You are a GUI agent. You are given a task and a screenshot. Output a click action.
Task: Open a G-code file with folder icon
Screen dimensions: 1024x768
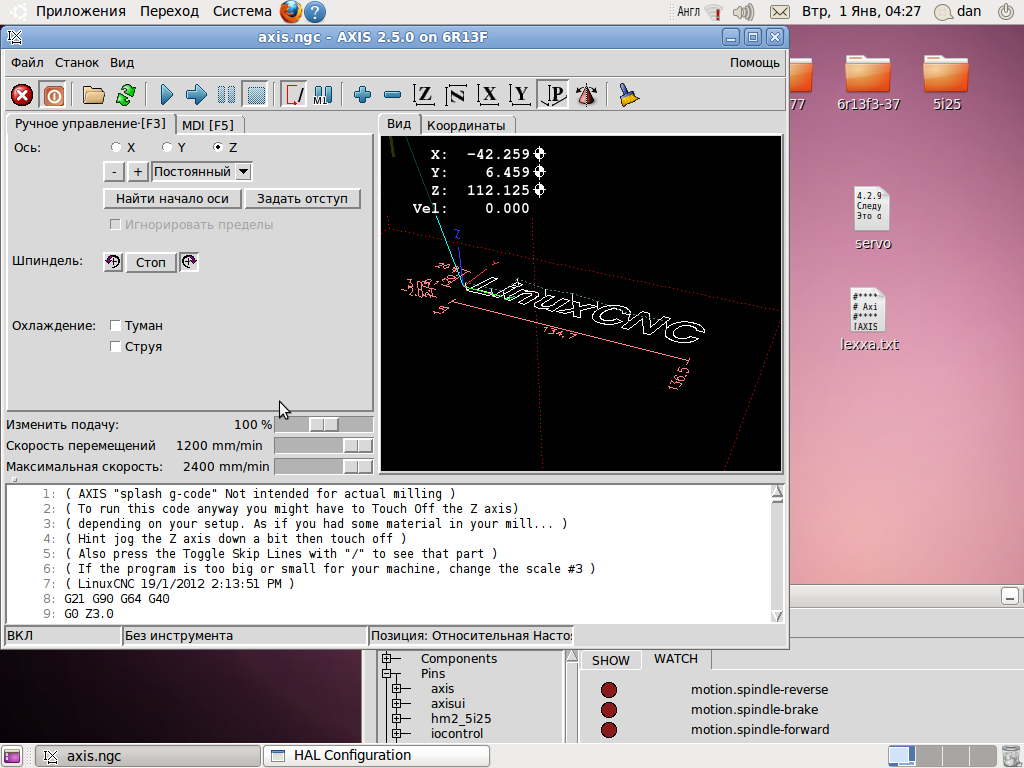(x=94, y=95)
